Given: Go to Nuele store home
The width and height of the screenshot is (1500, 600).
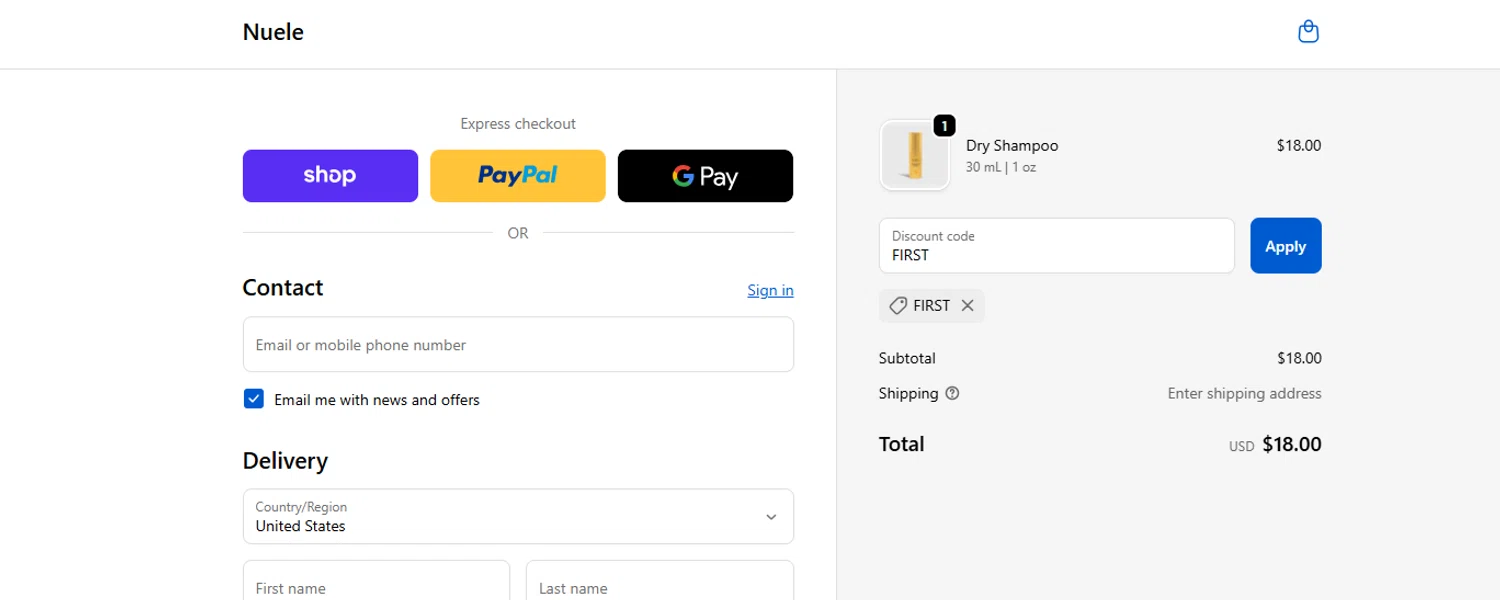Looking at the screenshot, I should (x=273, y=32).
